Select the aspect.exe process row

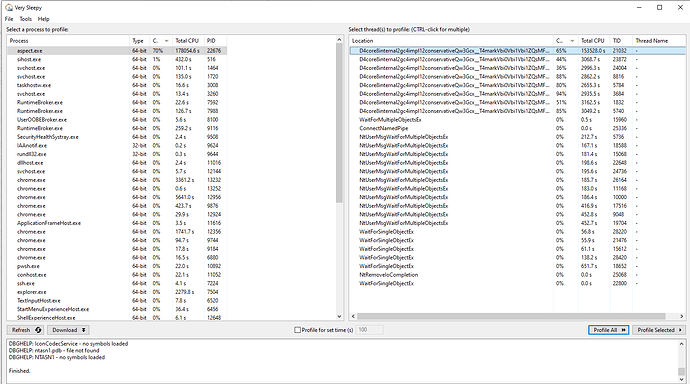pos(117,51)
